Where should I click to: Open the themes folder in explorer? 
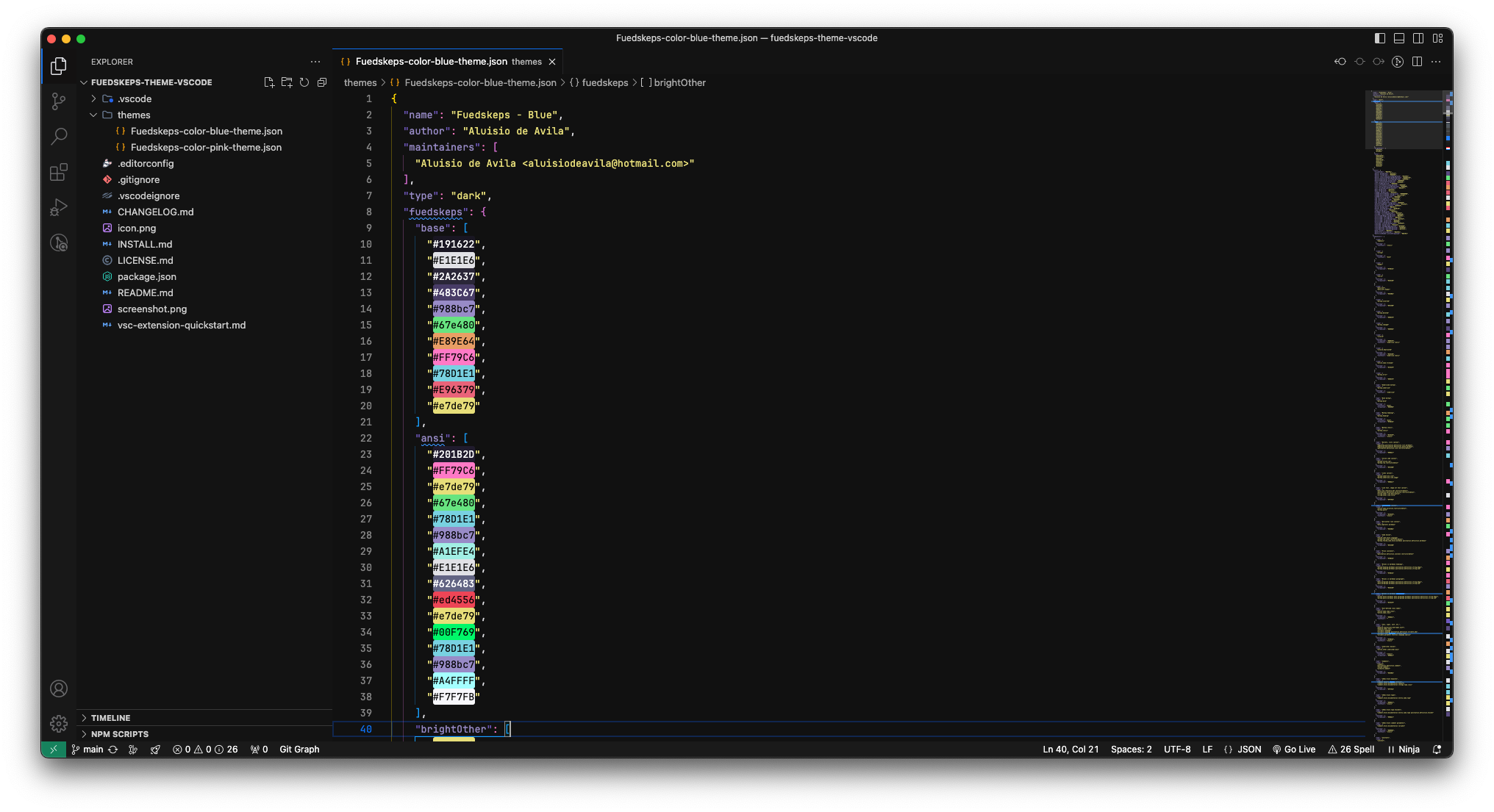click(134, 114)
